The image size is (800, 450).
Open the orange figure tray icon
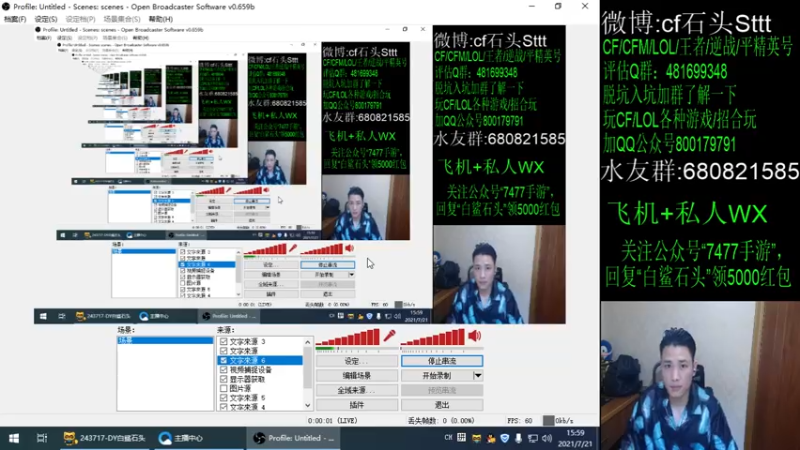pos(491,438)
